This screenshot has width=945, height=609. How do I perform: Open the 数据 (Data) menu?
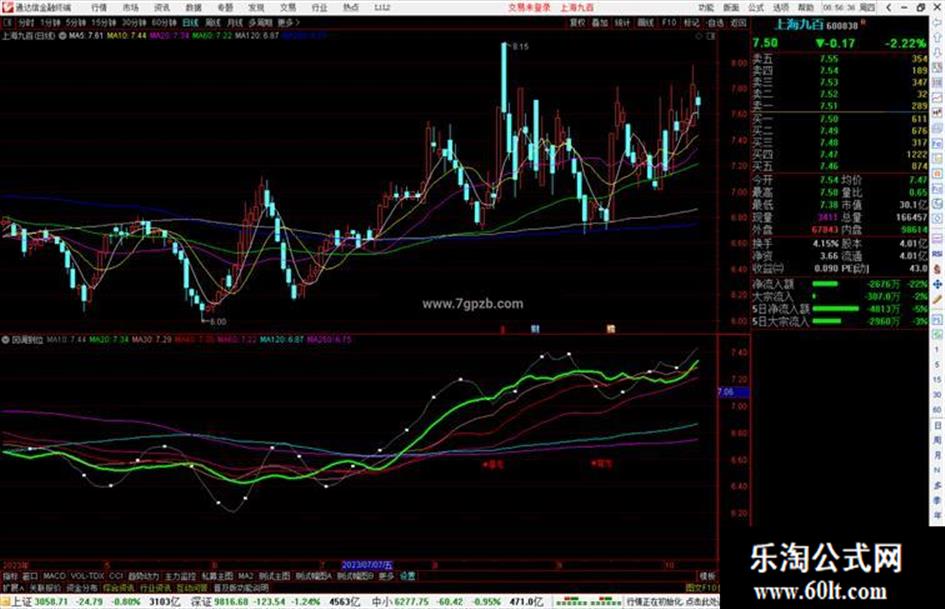point(193,8)
